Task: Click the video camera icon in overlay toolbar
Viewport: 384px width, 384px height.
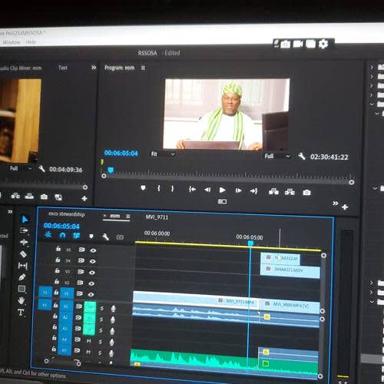Action: pos(298,44)
